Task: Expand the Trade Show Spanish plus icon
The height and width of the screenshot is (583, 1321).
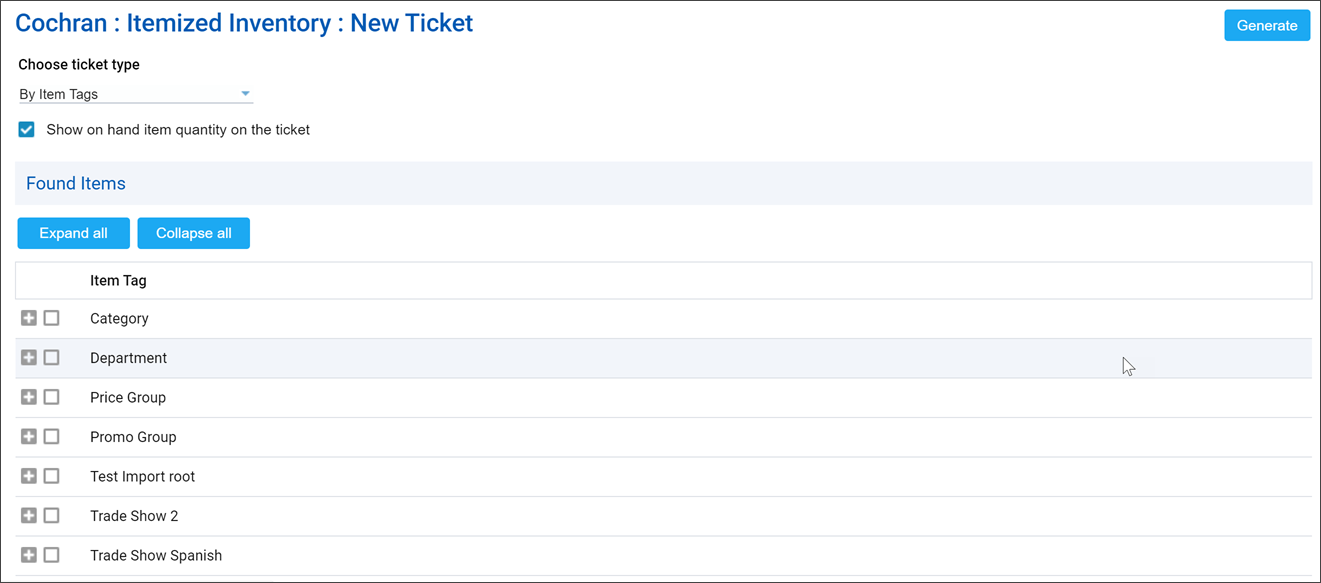Action: point(29,555)
